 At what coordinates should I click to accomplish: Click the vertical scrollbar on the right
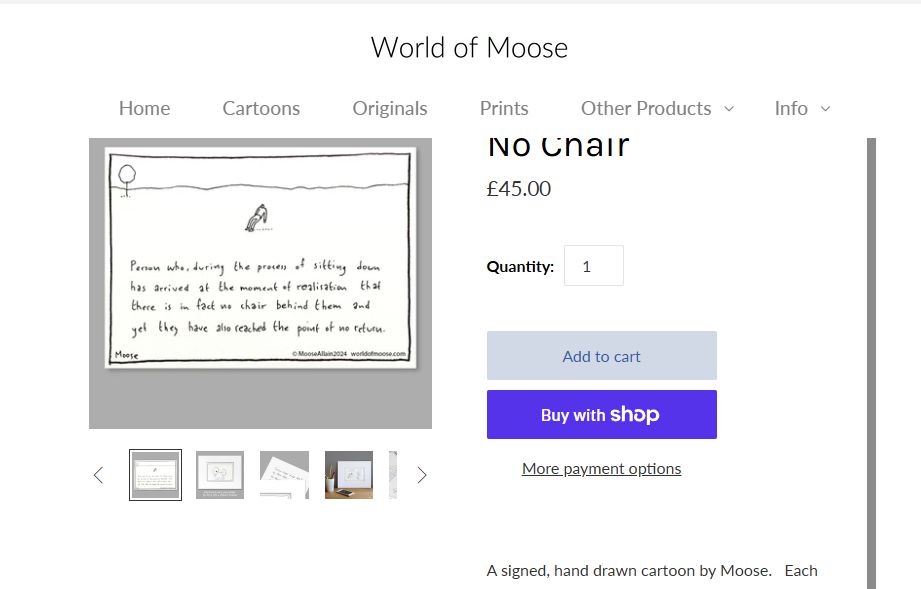coord(870,360)
